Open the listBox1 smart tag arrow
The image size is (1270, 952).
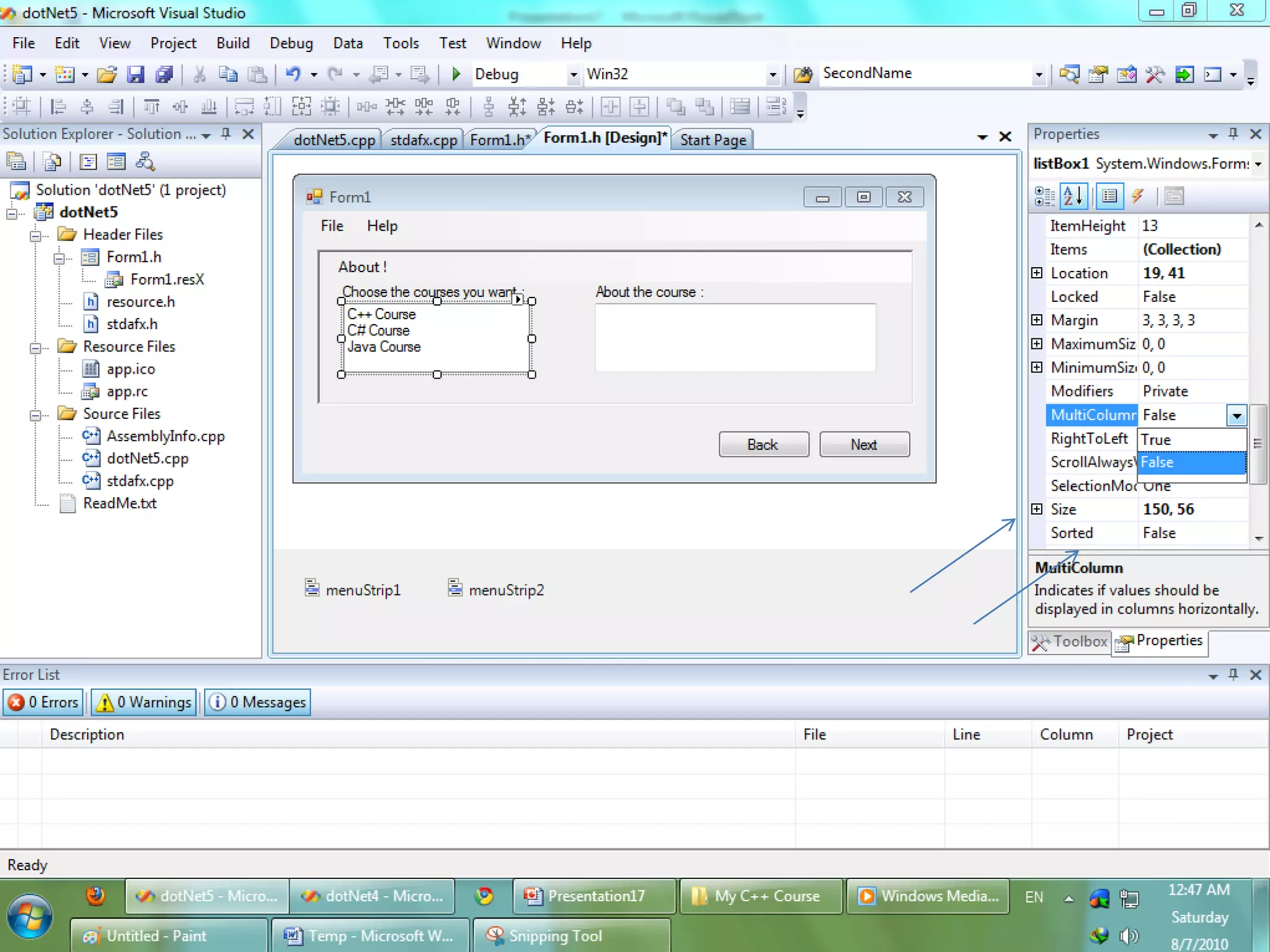[518, 299]
